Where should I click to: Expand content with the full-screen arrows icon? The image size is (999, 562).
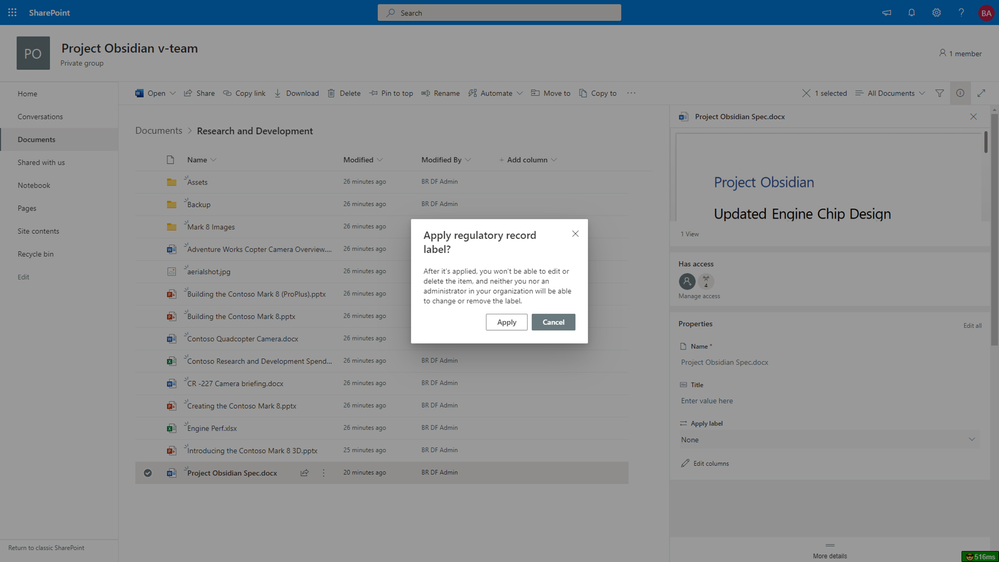(981, 93)
